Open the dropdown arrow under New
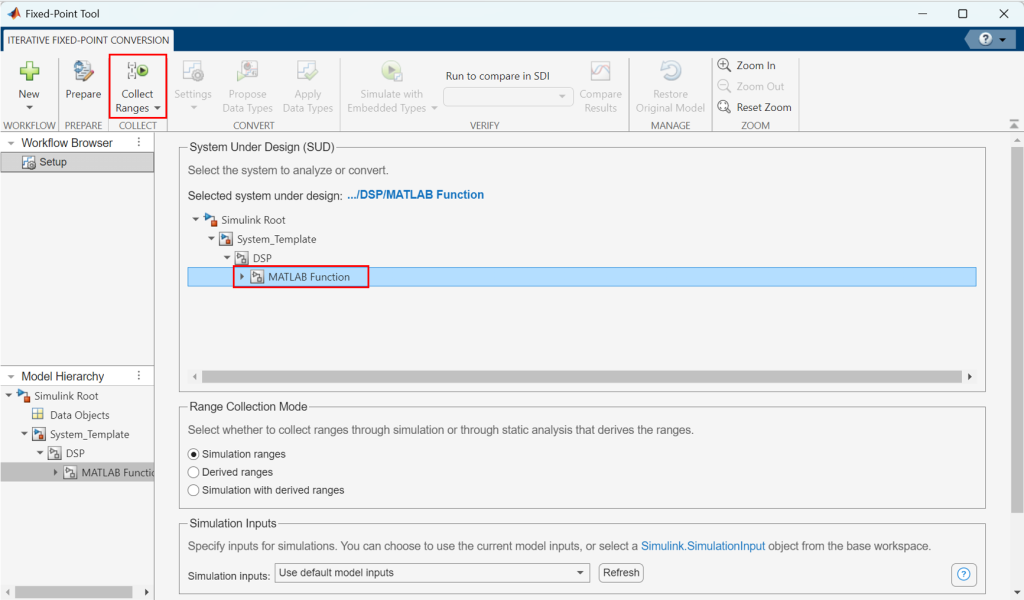 pos(29,108)
